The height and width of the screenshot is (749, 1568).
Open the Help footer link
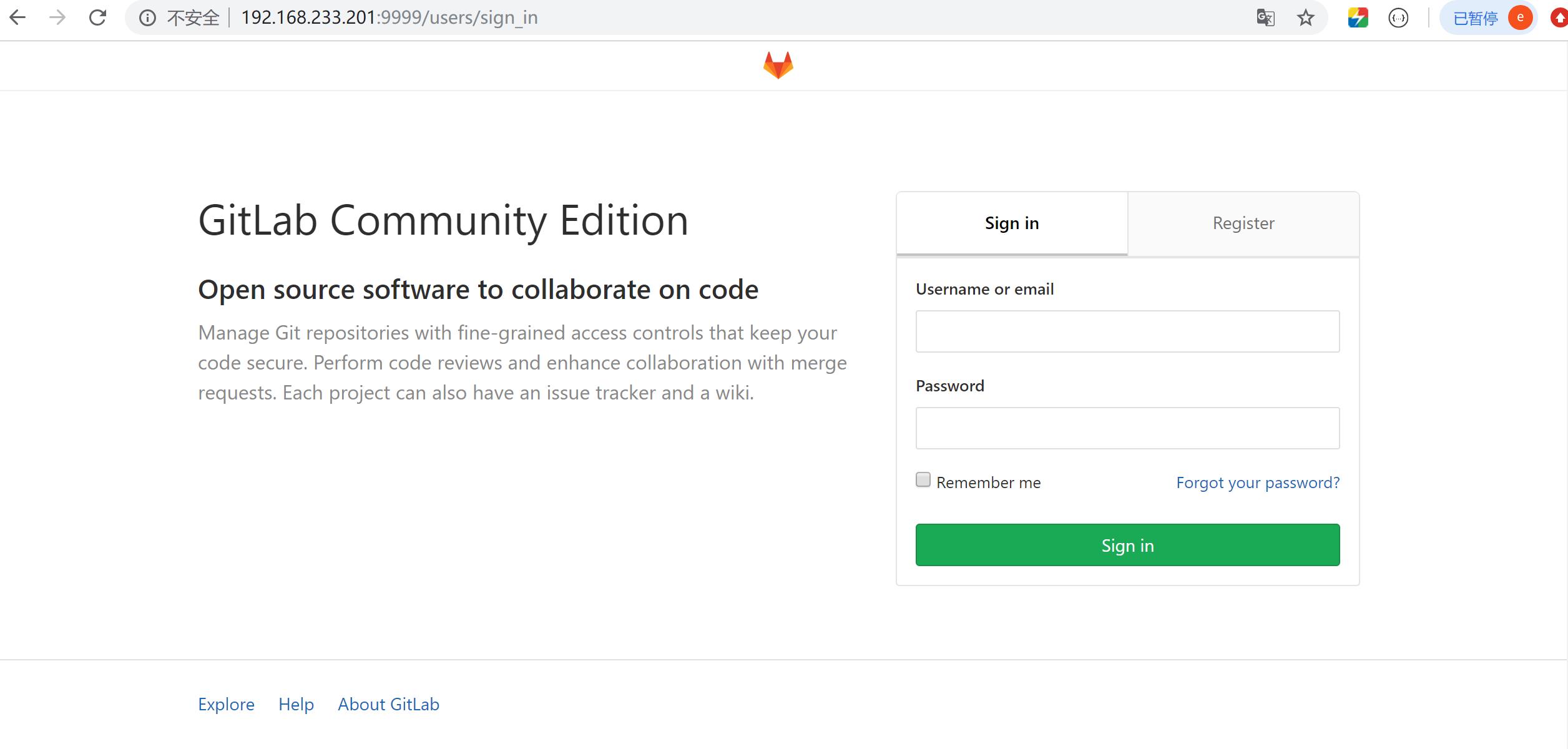click(296, 704)
